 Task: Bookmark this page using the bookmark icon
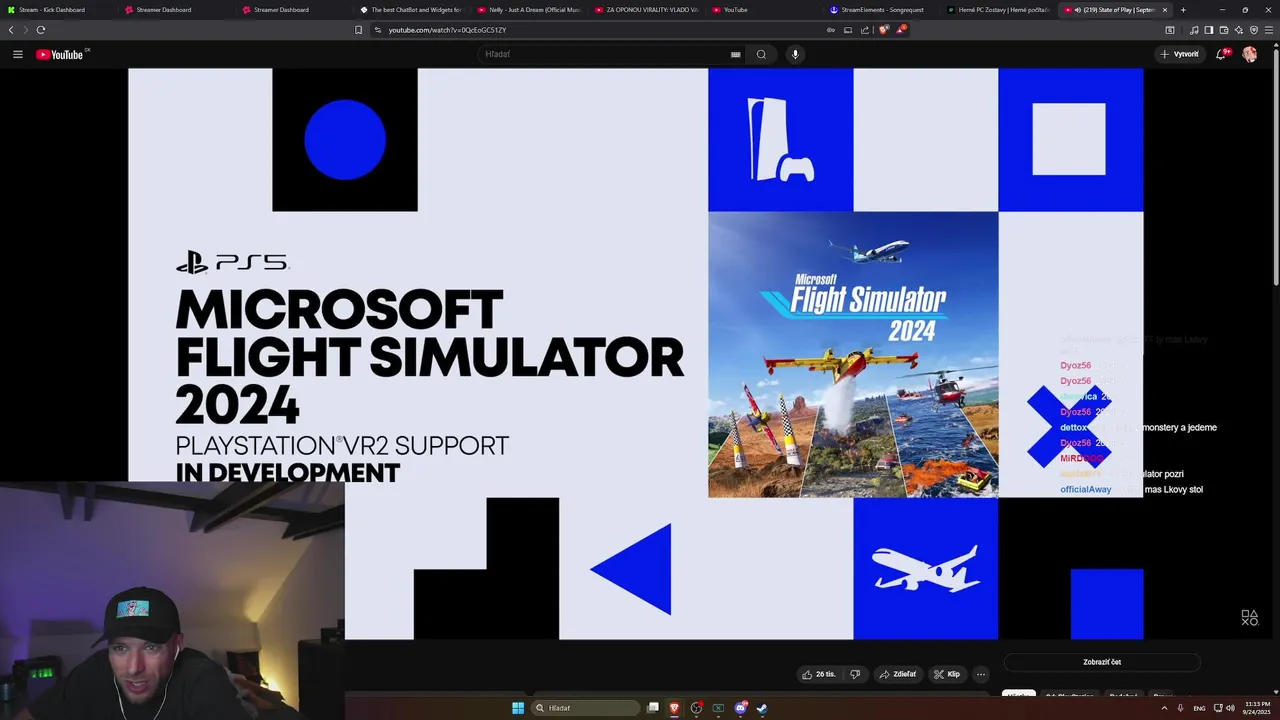click(x=358, y=30)
